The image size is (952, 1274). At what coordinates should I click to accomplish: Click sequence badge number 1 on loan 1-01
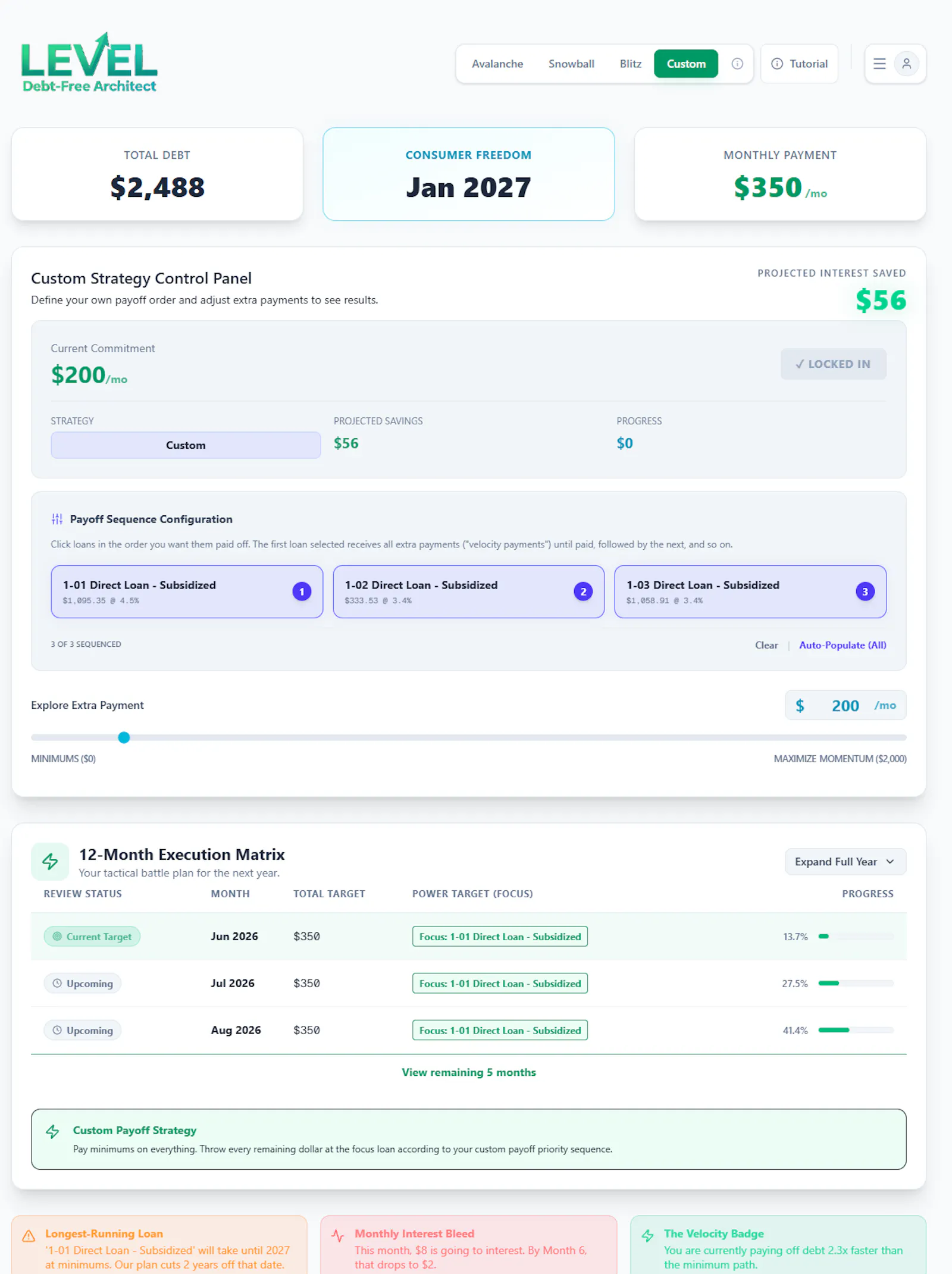(x=302, y=591)
